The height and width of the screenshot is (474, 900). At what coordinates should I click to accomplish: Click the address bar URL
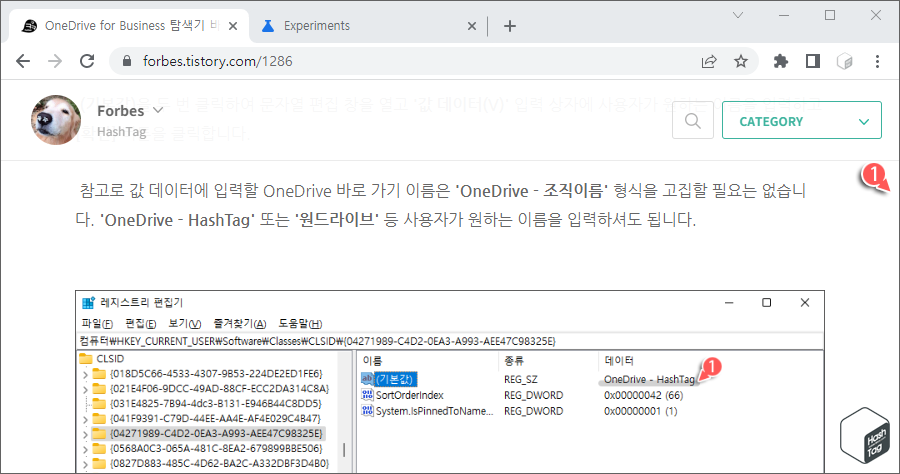218,61
